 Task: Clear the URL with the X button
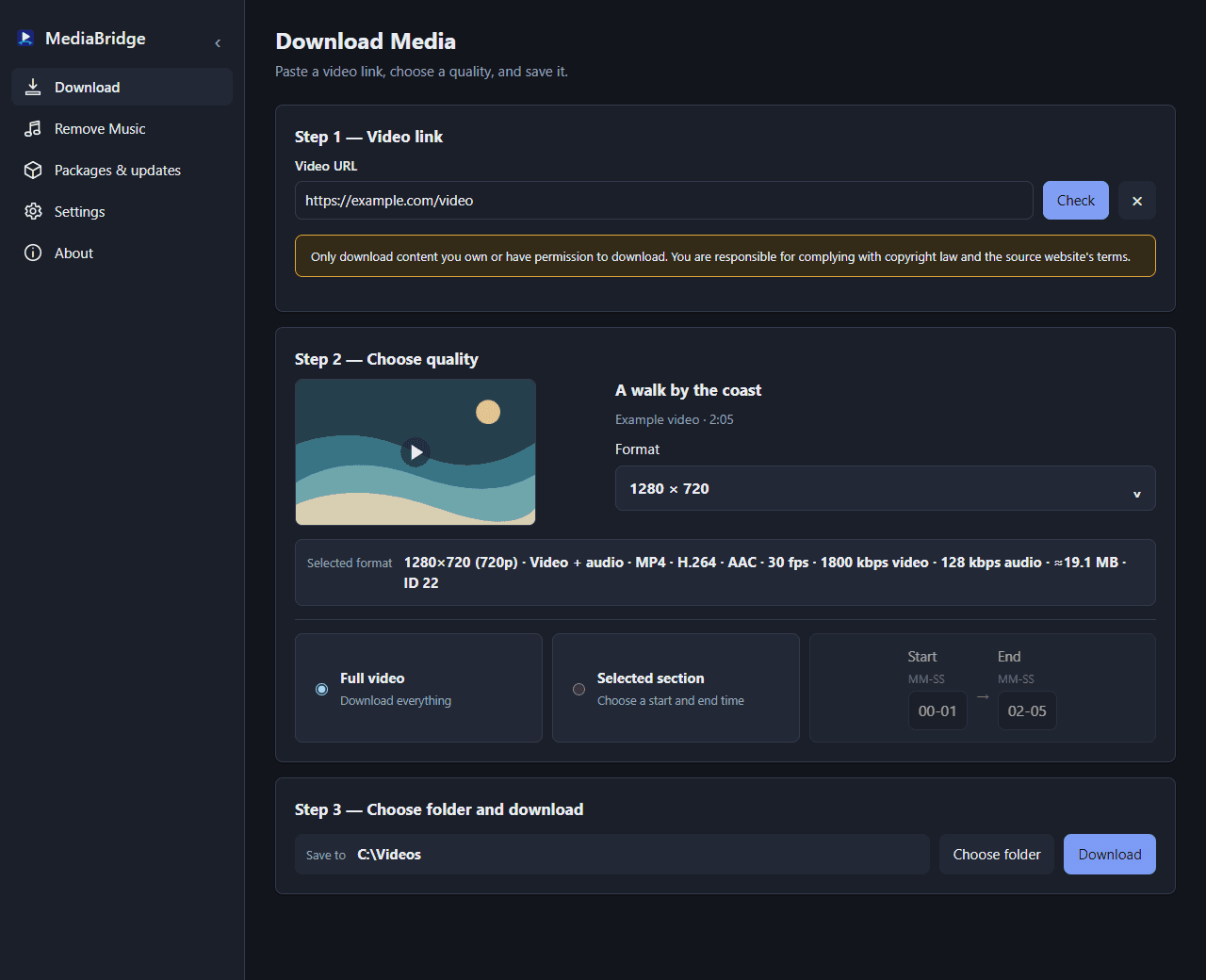point(1137,201)
